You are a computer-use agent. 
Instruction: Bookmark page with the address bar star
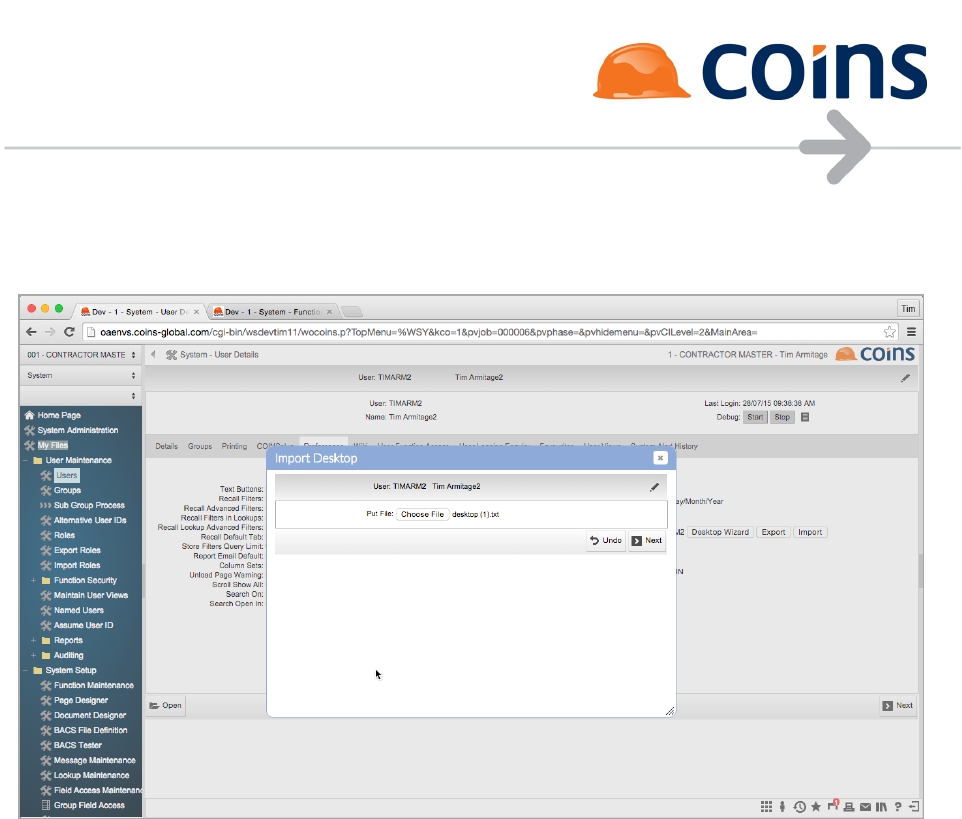tap(890, 332)
